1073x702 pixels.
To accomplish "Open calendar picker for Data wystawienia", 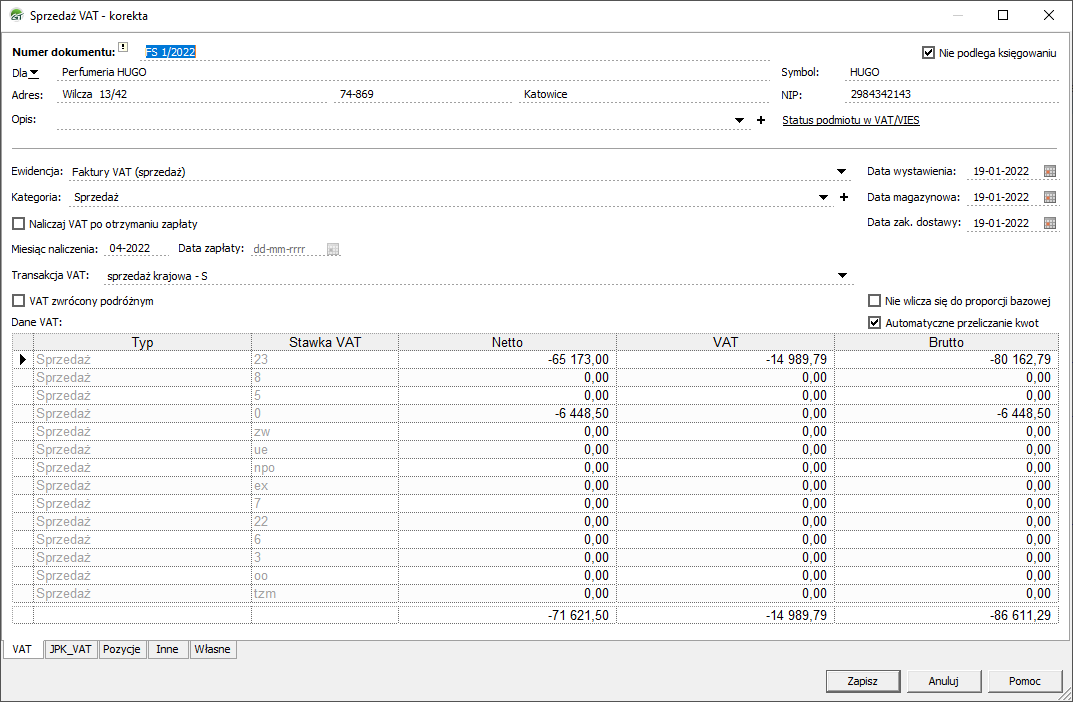I will coord(1049,171).
